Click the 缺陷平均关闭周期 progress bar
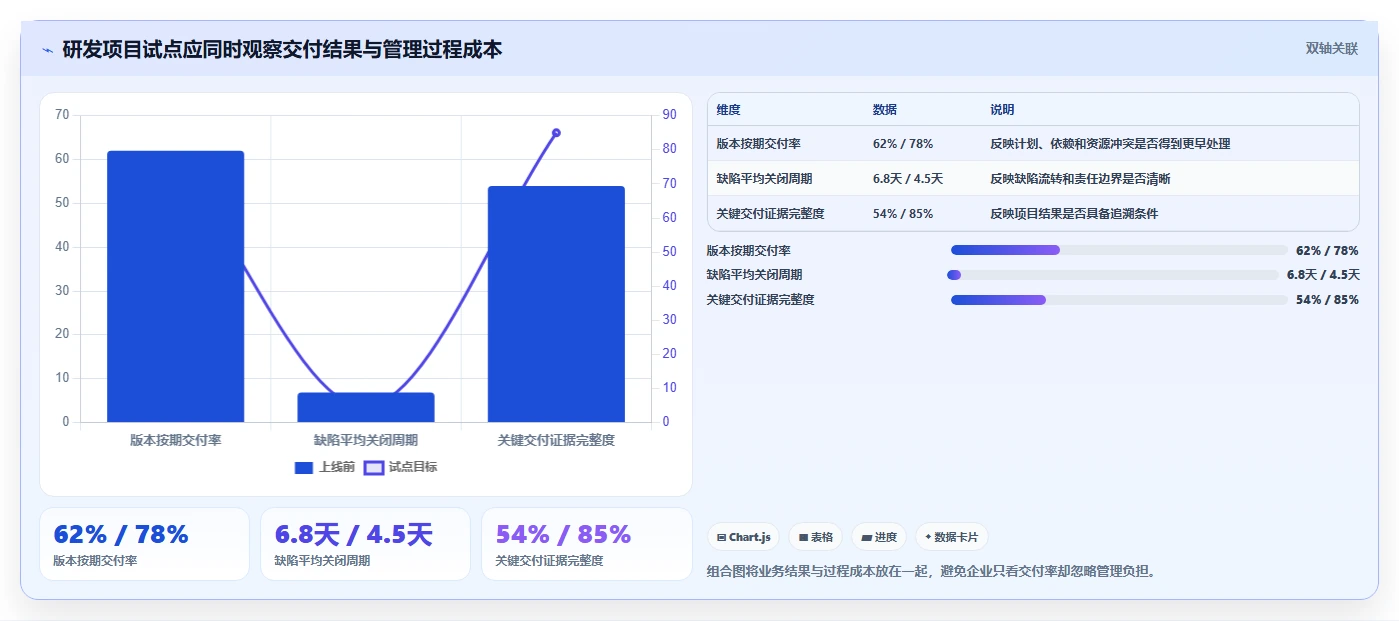The width and height of the screenshot is (1399, 621). click(x=1113, y=275)
